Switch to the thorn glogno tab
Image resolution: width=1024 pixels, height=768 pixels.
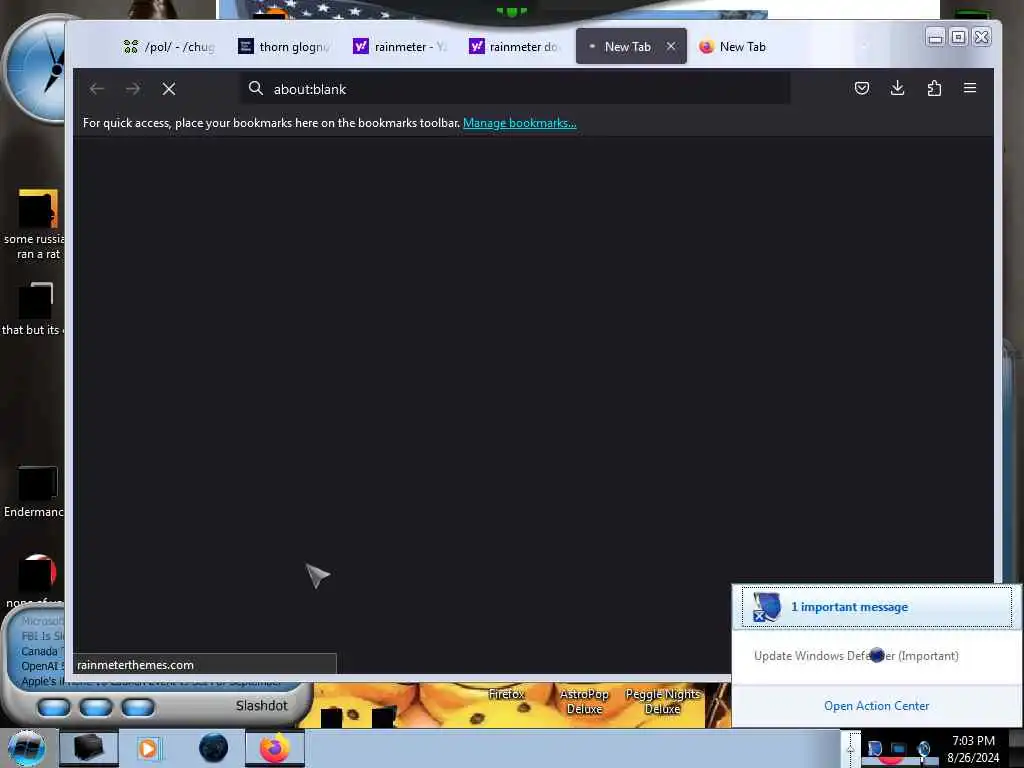pyautogui.click(x=285, y=46)
